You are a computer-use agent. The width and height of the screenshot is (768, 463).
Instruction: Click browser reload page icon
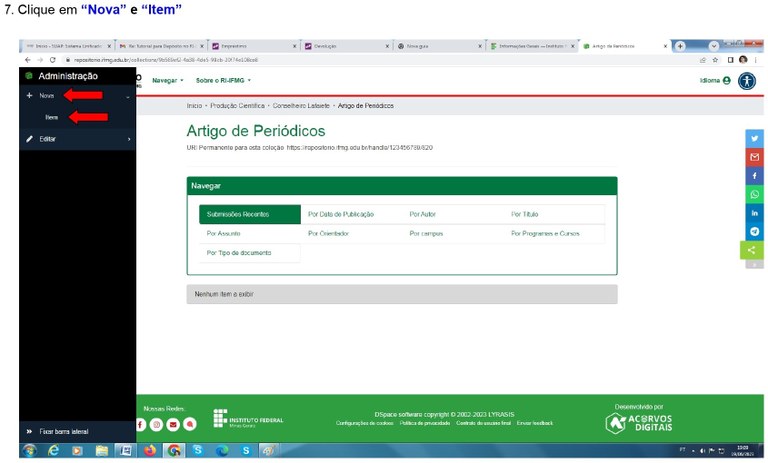pos(52,60)
